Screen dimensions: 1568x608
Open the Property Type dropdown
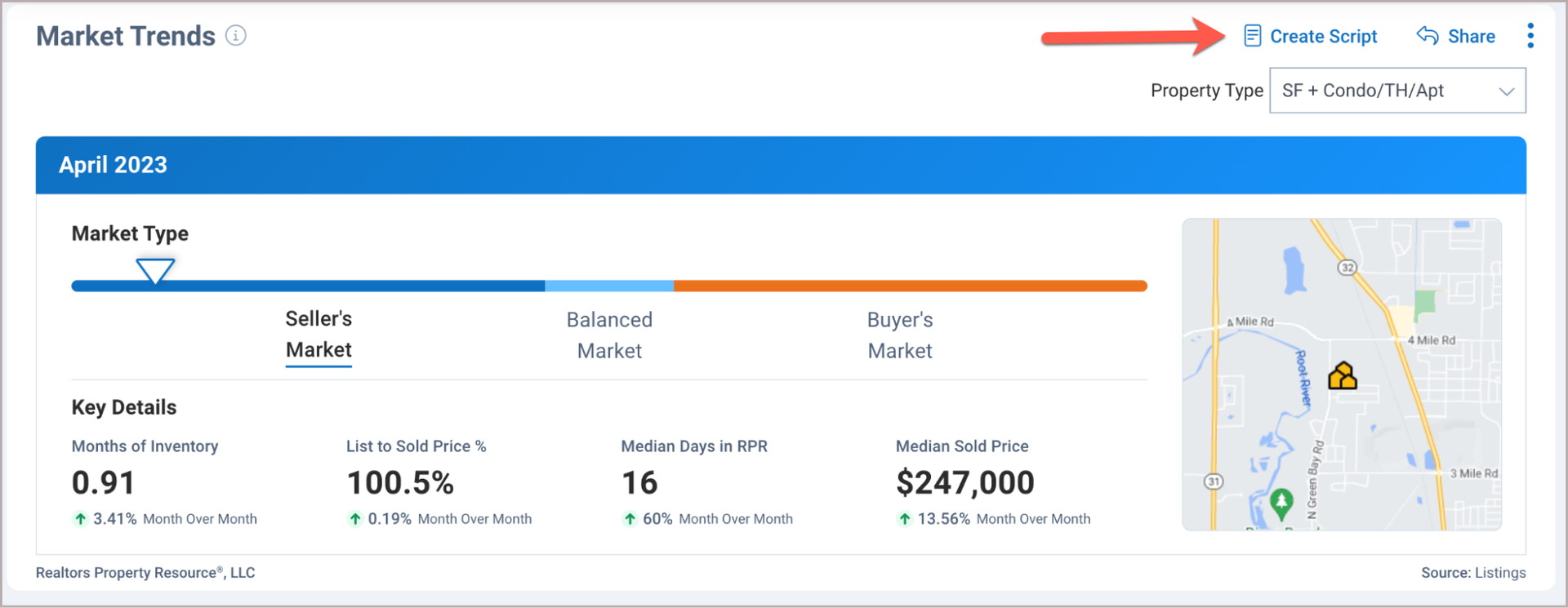(1396, 91)
